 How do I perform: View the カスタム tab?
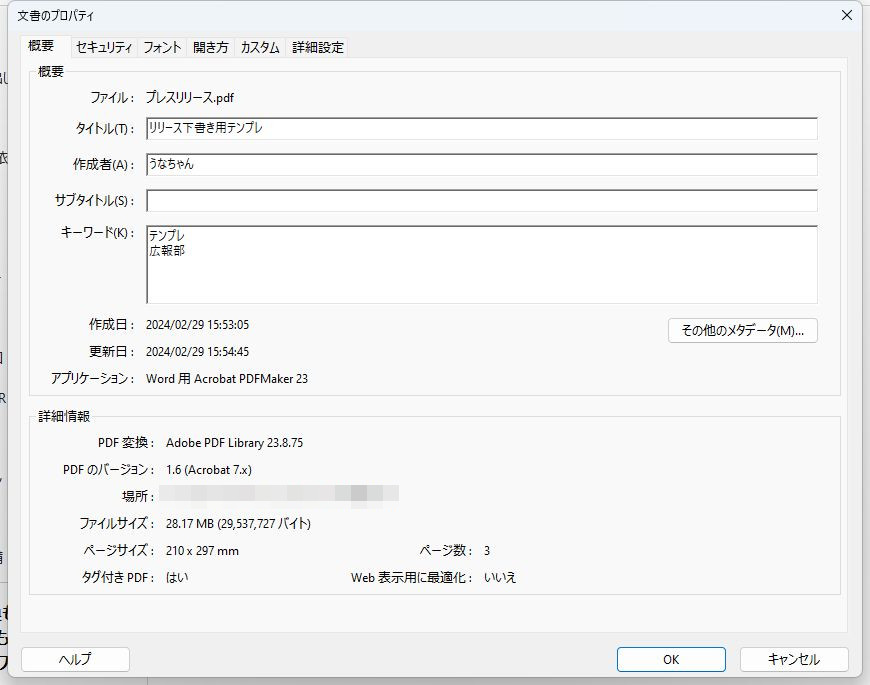(x=259, y=47)
